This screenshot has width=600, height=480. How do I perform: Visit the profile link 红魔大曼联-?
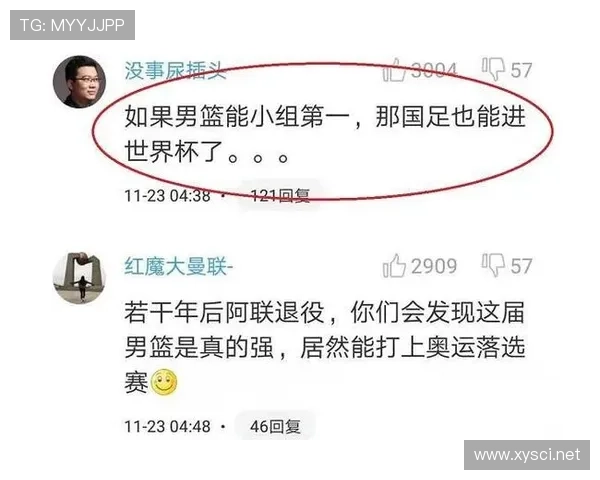click(178, 266)
